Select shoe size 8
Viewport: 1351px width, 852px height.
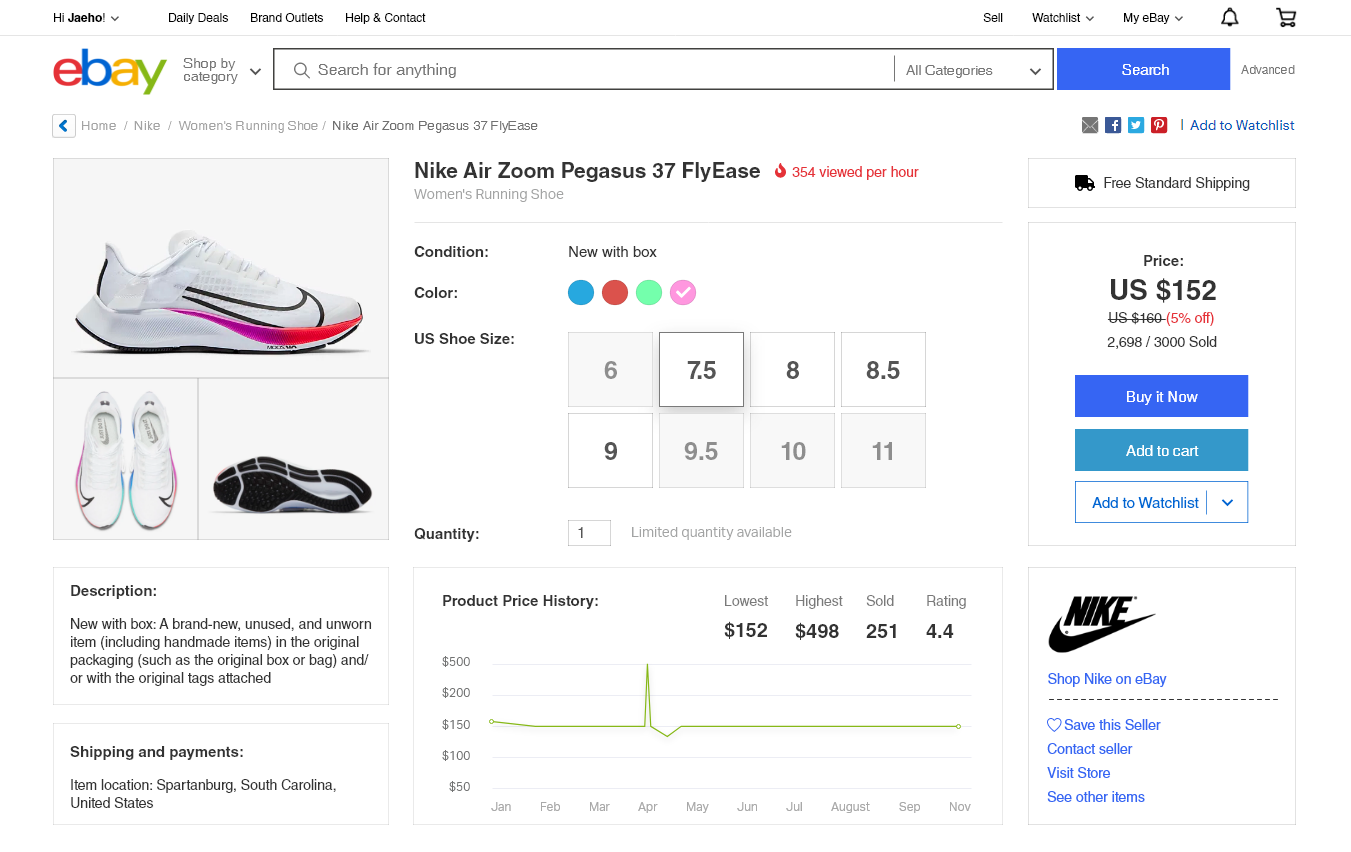[x=792, y=370]
